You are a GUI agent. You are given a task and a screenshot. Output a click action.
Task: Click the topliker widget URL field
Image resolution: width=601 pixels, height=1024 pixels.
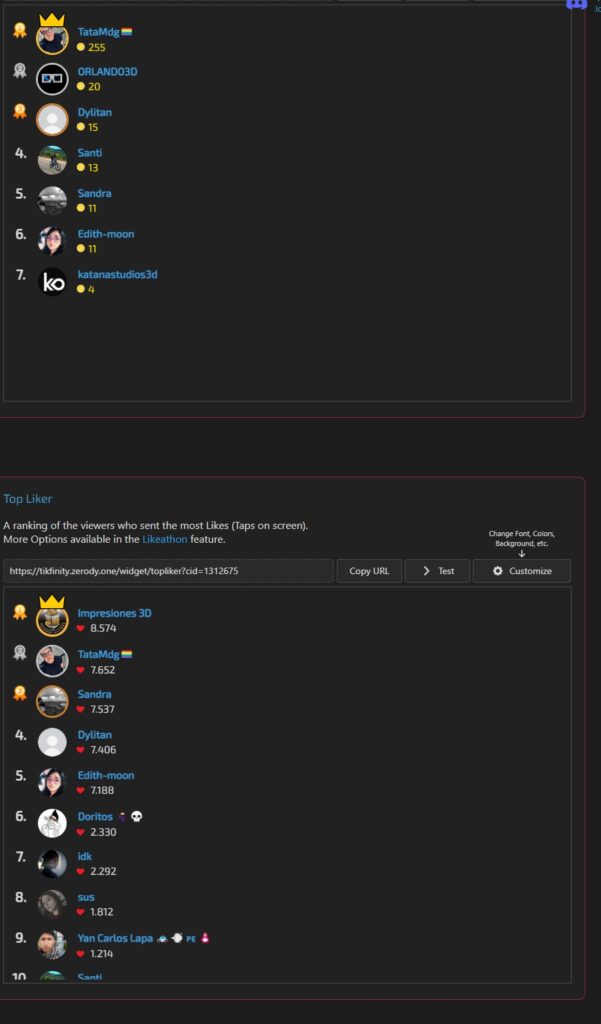coord(168,571)
